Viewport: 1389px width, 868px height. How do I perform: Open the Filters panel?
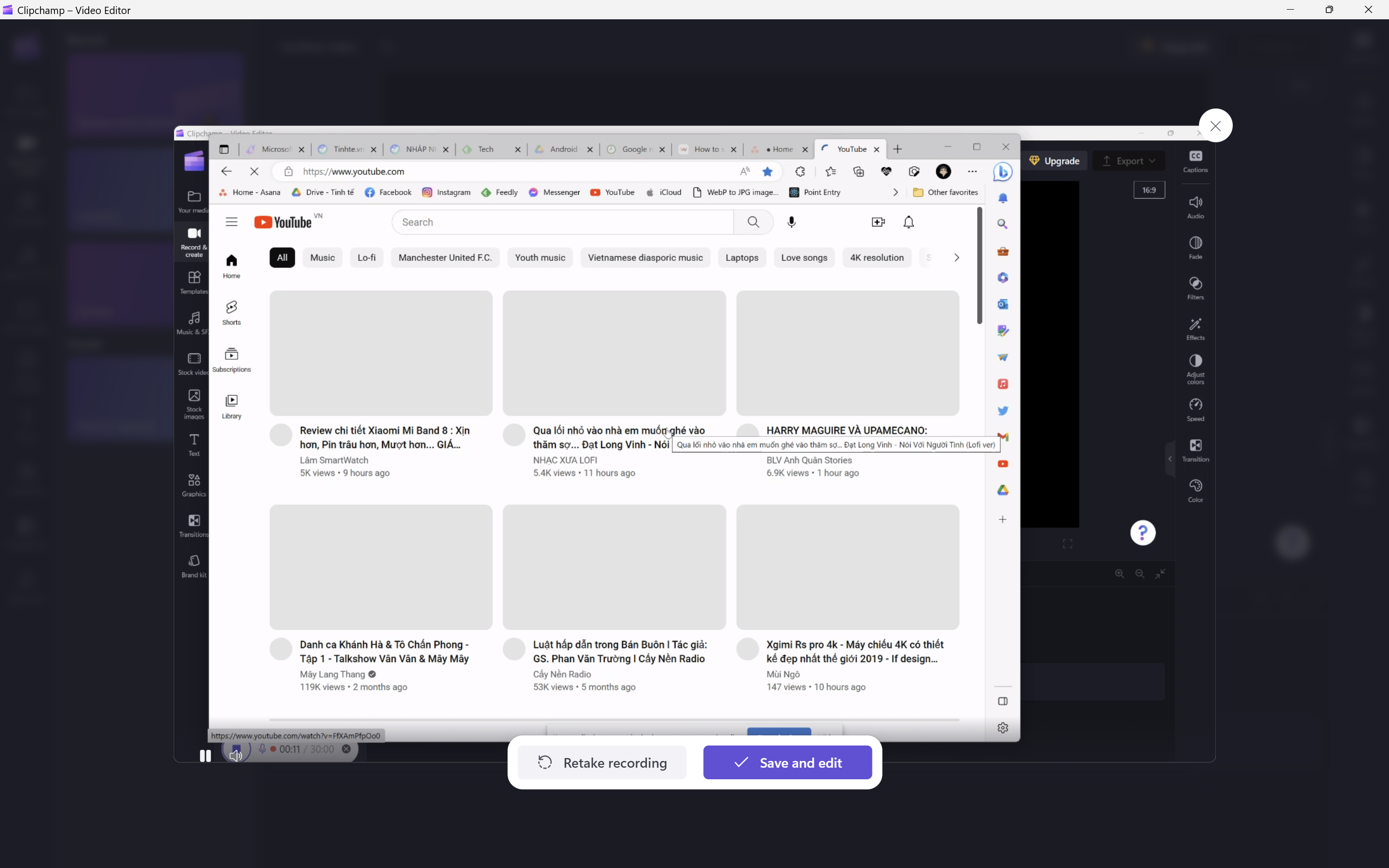coord(1196,288)
